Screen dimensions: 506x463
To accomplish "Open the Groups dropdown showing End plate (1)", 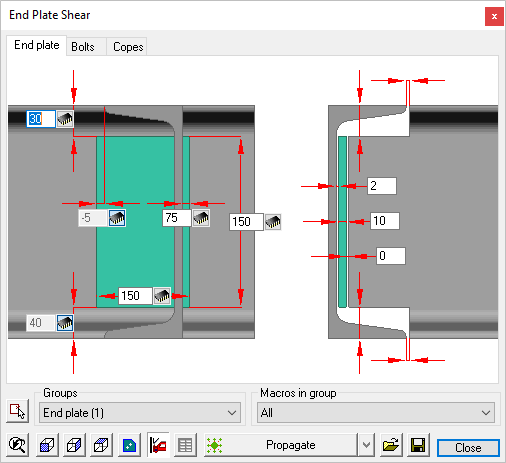I will pyautogui.click(x=140, y=413).
